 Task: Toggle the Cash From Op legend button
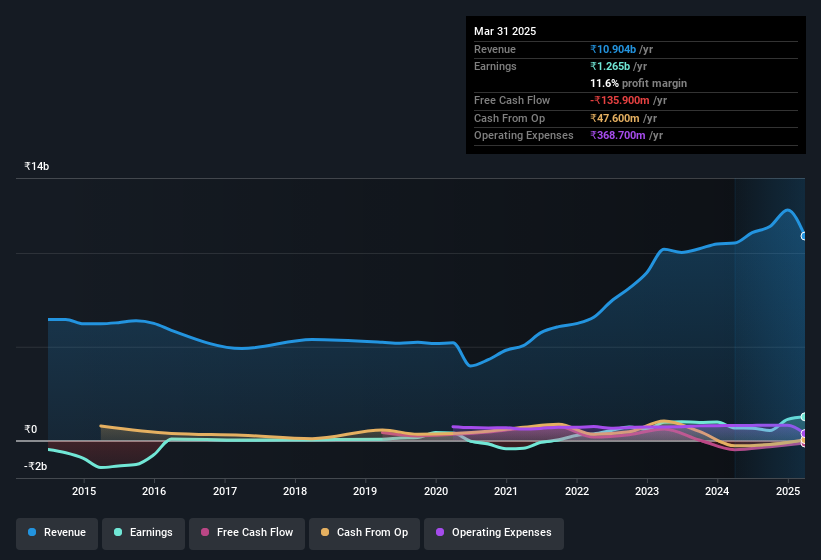point(364,533)
